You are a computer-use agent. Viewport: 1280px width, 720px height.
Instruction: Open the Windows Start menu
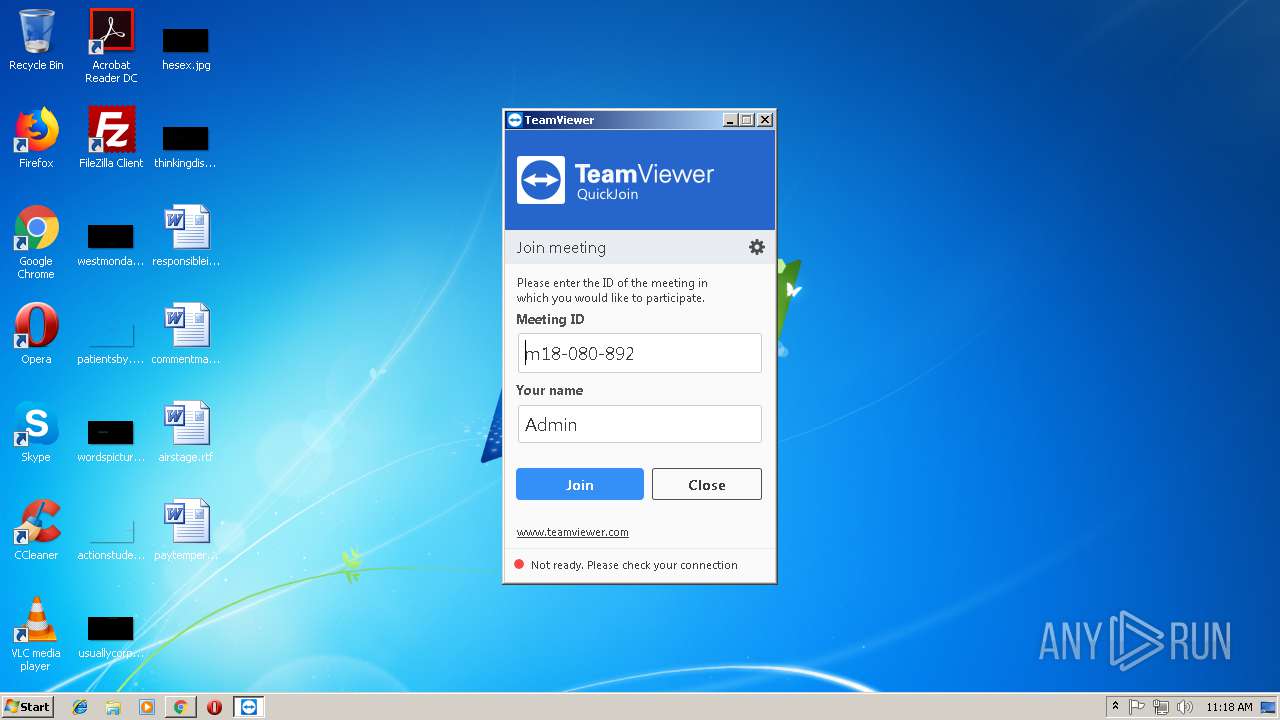pyautogui.click(x=28, y=706)
